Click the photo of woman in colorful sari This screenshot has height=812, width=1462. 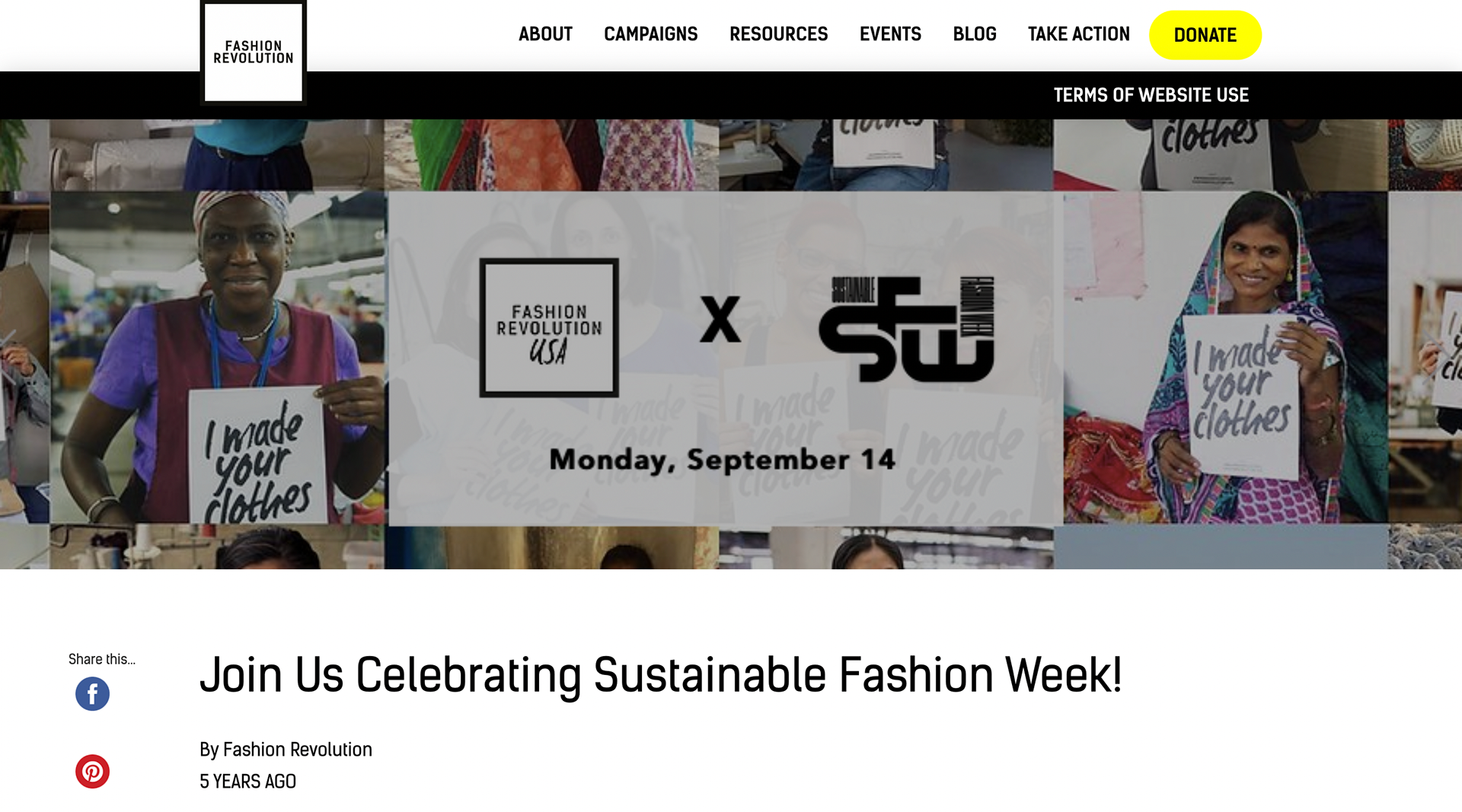coord(1226,358)
